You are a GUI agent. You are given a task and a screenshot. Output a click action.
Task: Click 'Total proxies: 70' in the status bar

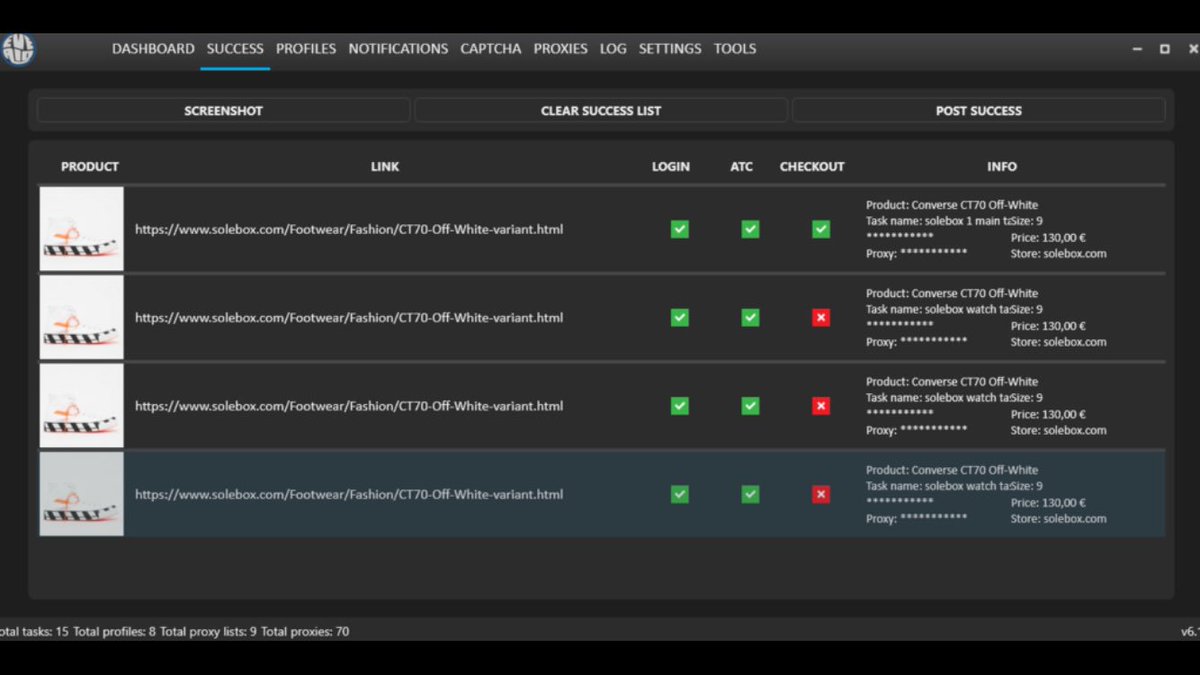(305, 632)
